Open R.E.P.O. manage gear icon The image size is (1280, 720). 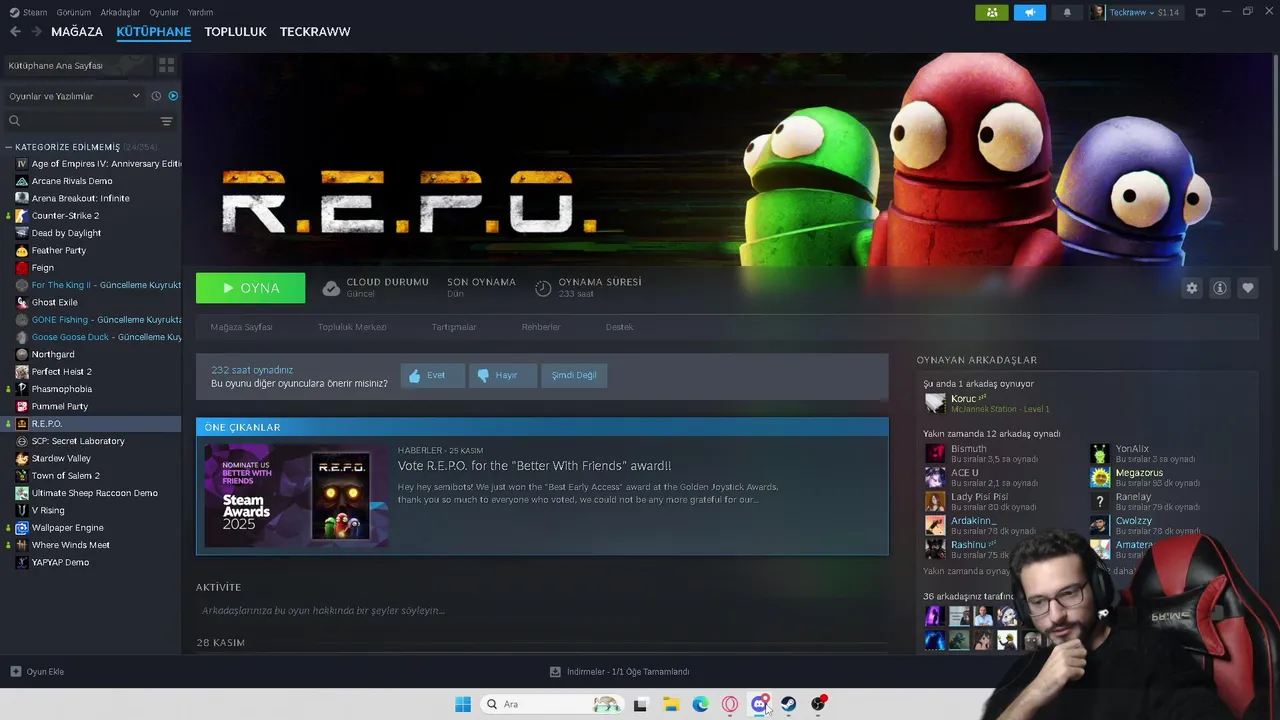(x=1192, y=288)
